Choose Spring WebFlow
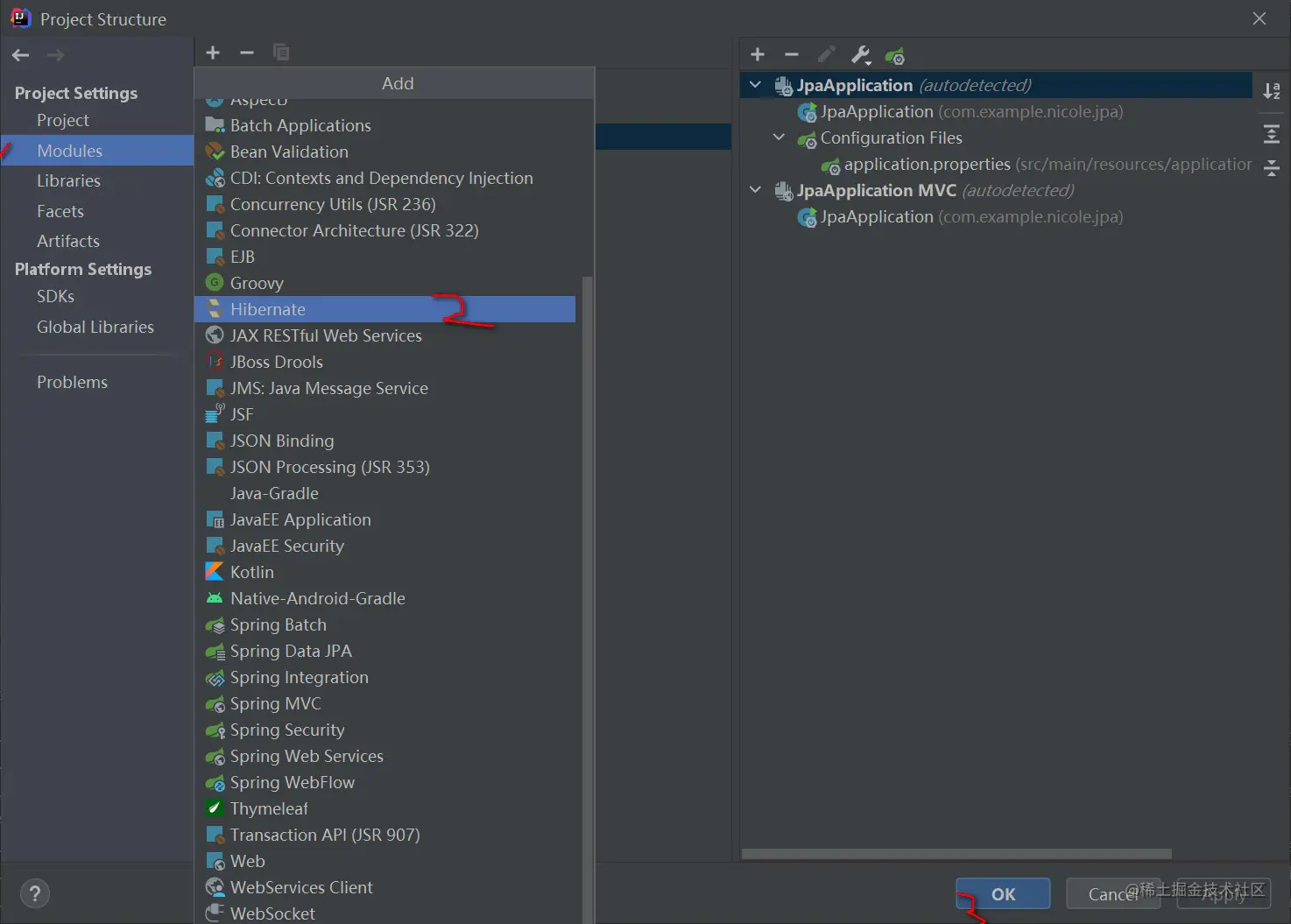1291x924 pixels. pyautogui.click(x=384, y=782)
